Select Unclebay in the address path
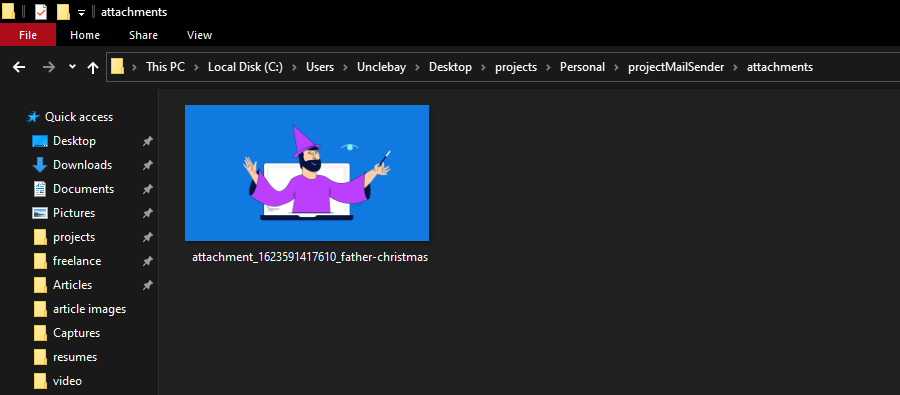Image resolution: width=900 pixels, height=395 pixels. [381, 67]
